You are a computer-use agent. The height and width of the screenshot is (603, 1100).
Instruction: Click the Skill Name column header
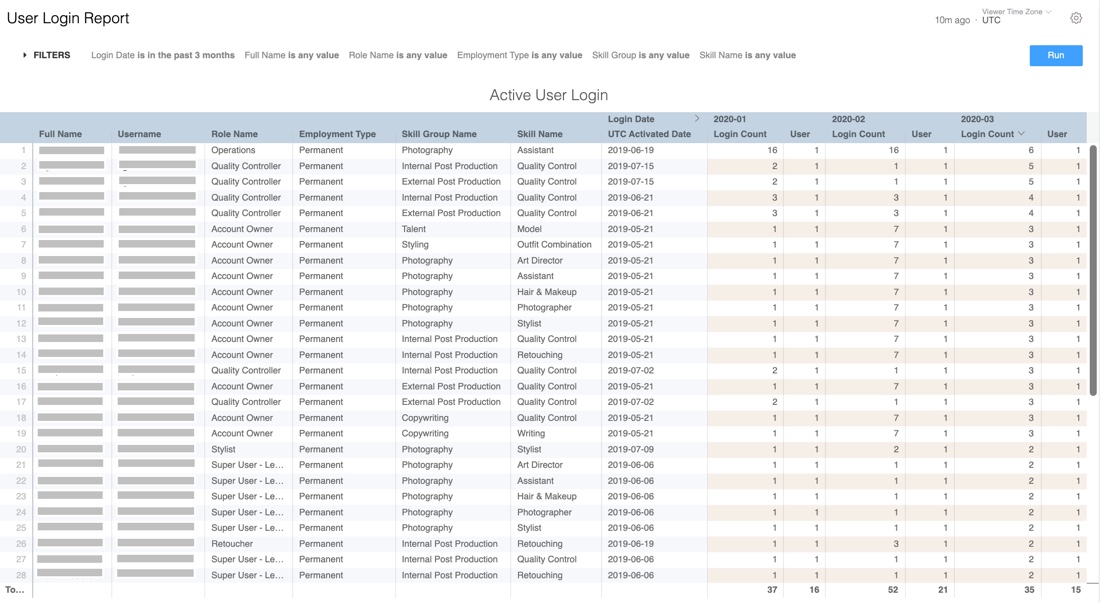(x=540, y=134)
